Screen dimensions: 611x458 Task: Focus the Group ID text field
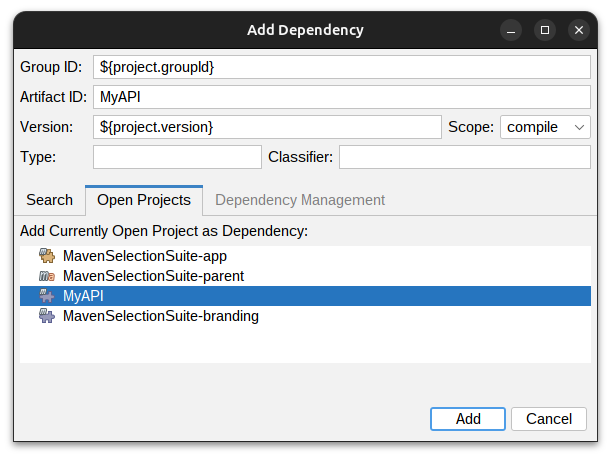(342, 67)
